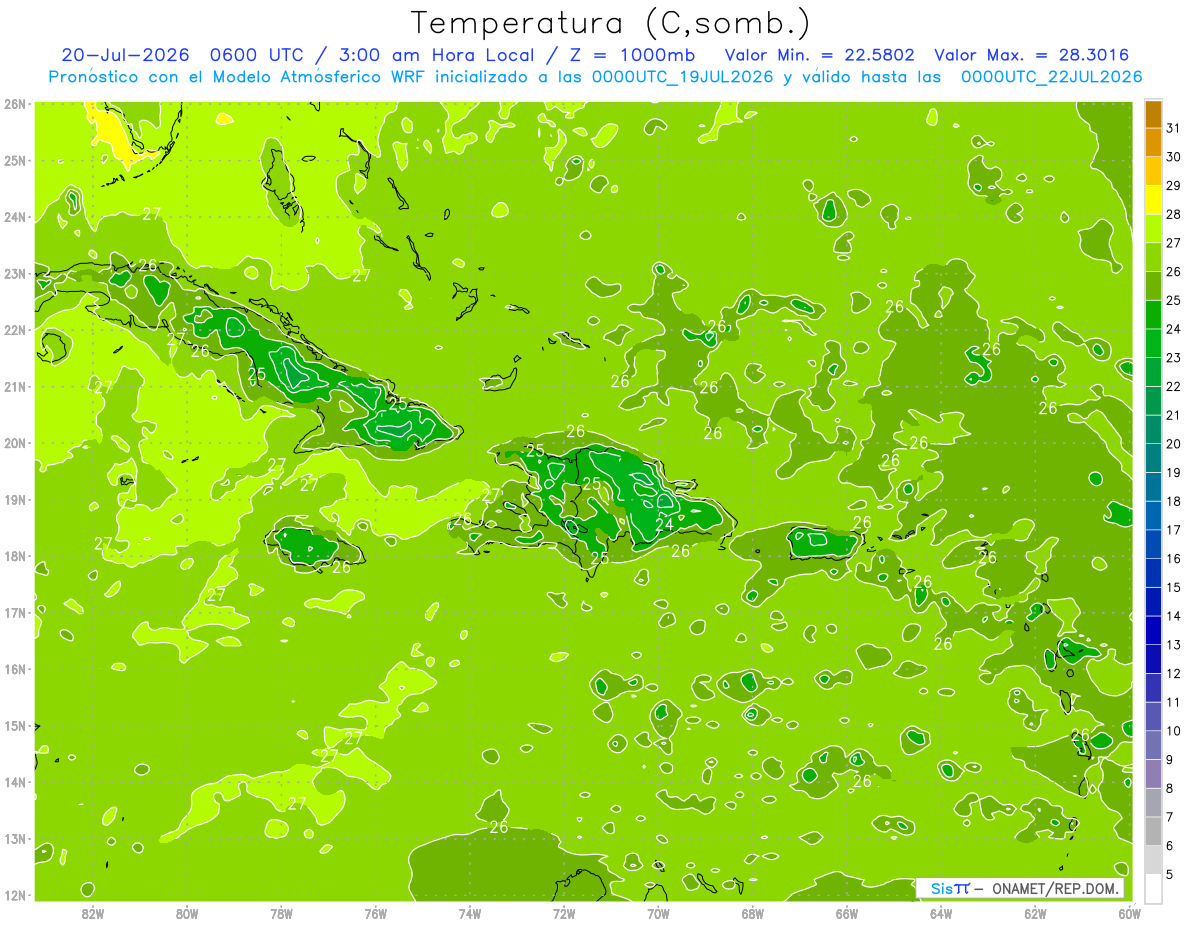Click the 78W longitude axis label
This screenshot has height=927, width=1200.
pyautogui.click(x=281, y=913)
